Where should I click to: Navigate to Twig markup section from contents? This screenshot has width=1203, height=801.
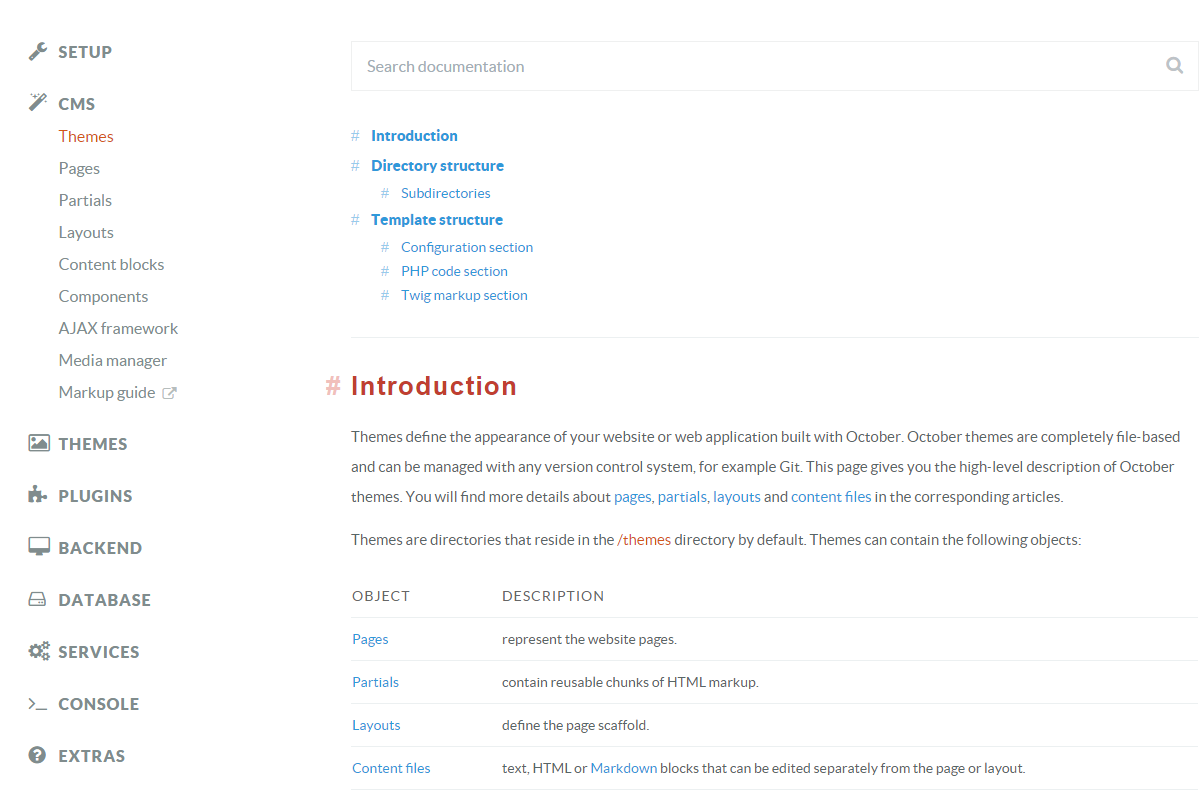464,294
